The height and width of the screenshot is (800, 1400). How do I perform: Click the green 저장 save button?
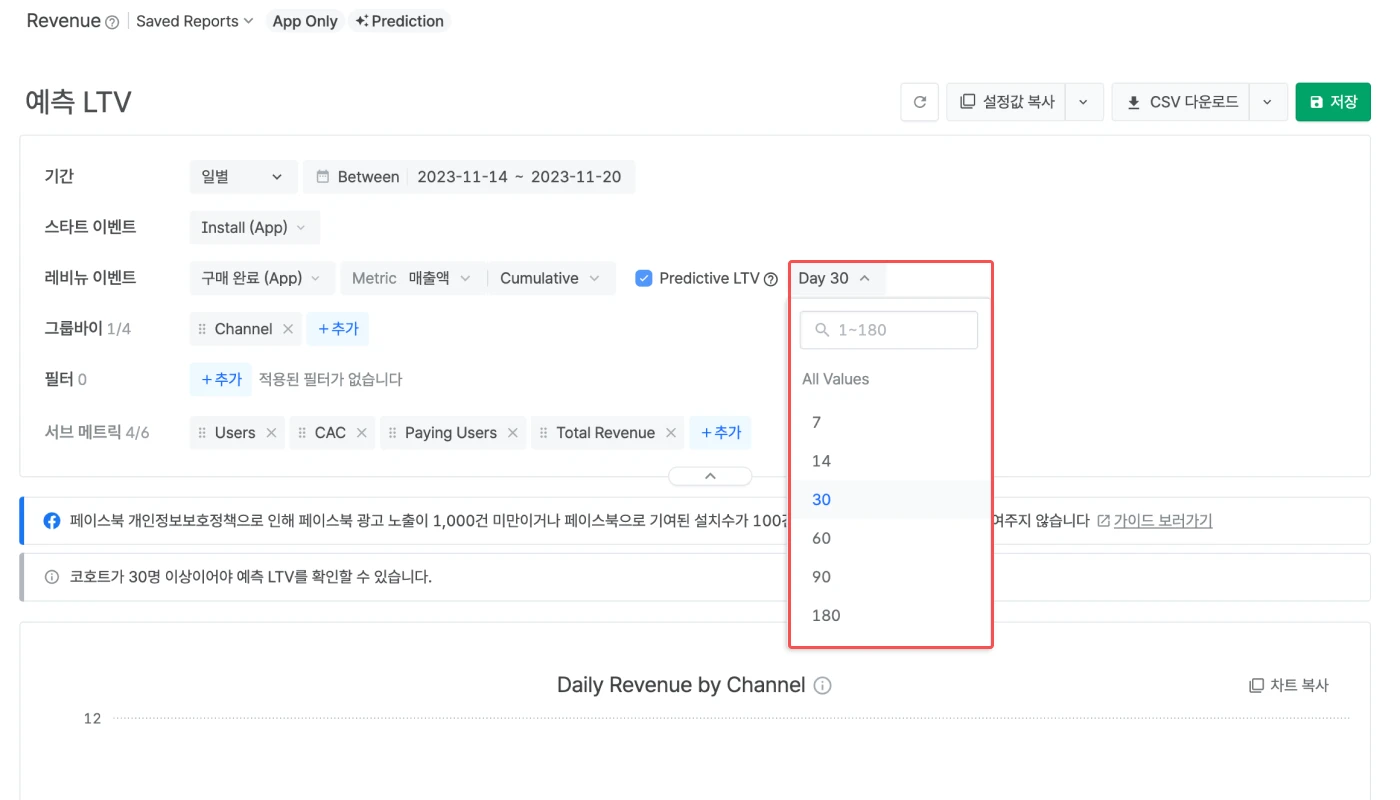coord(1333,102)
